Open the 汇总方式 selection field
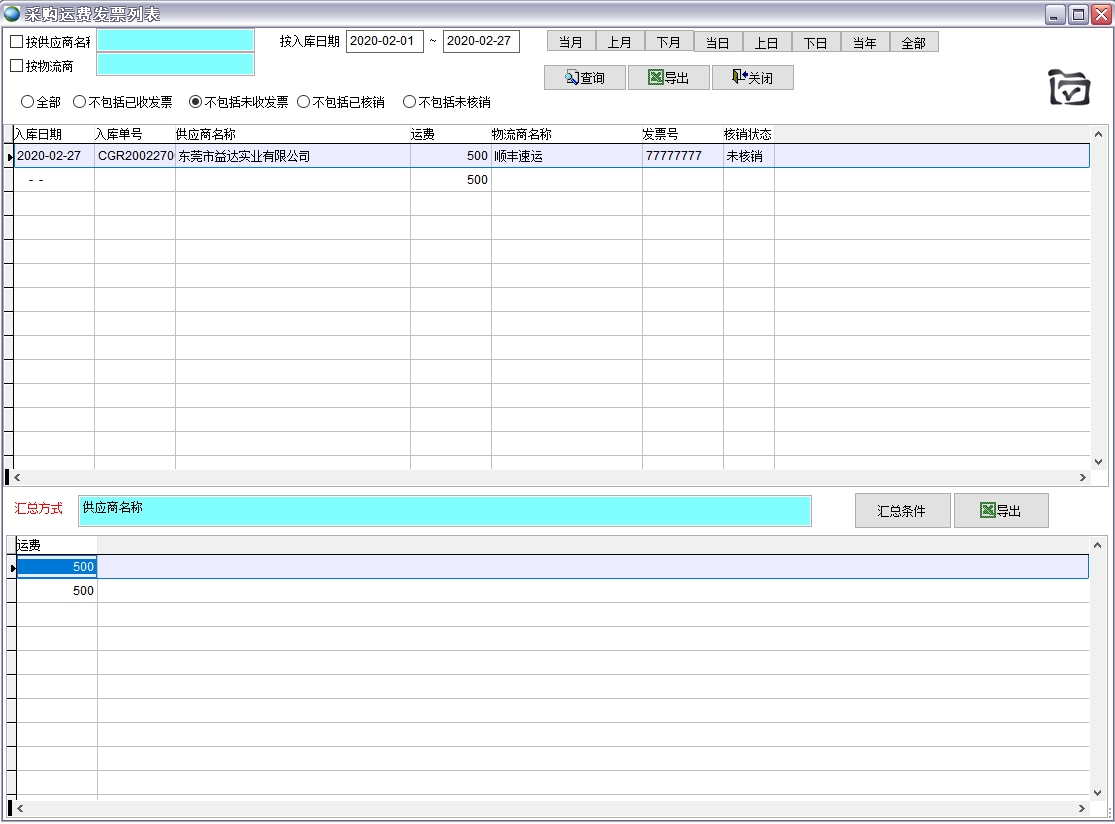Viewport: 1115px width, 824px height. click(x=444, y=510)
